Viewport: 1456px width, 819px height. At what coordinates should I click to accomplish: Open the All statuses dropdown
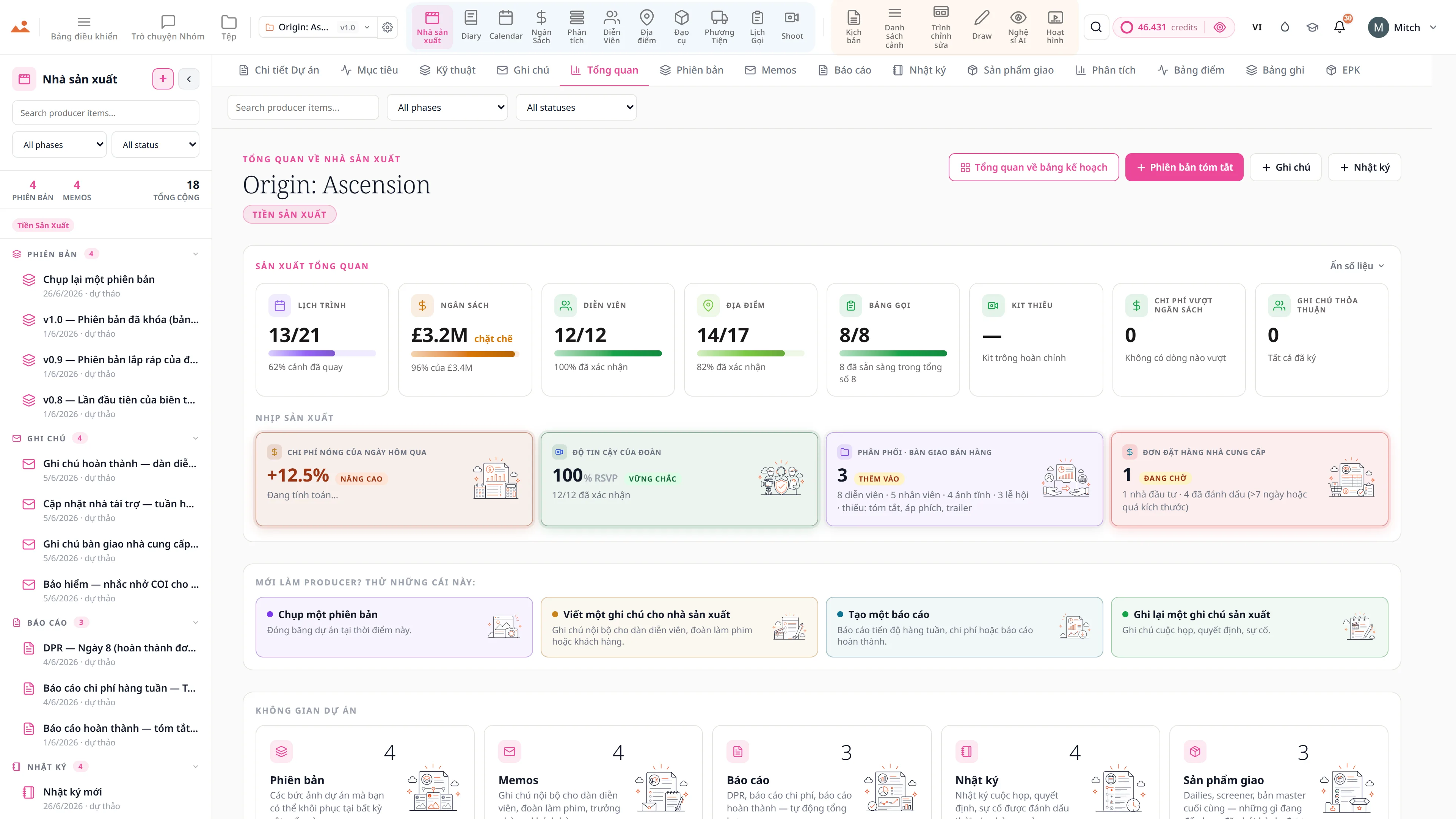pos(576,107)
